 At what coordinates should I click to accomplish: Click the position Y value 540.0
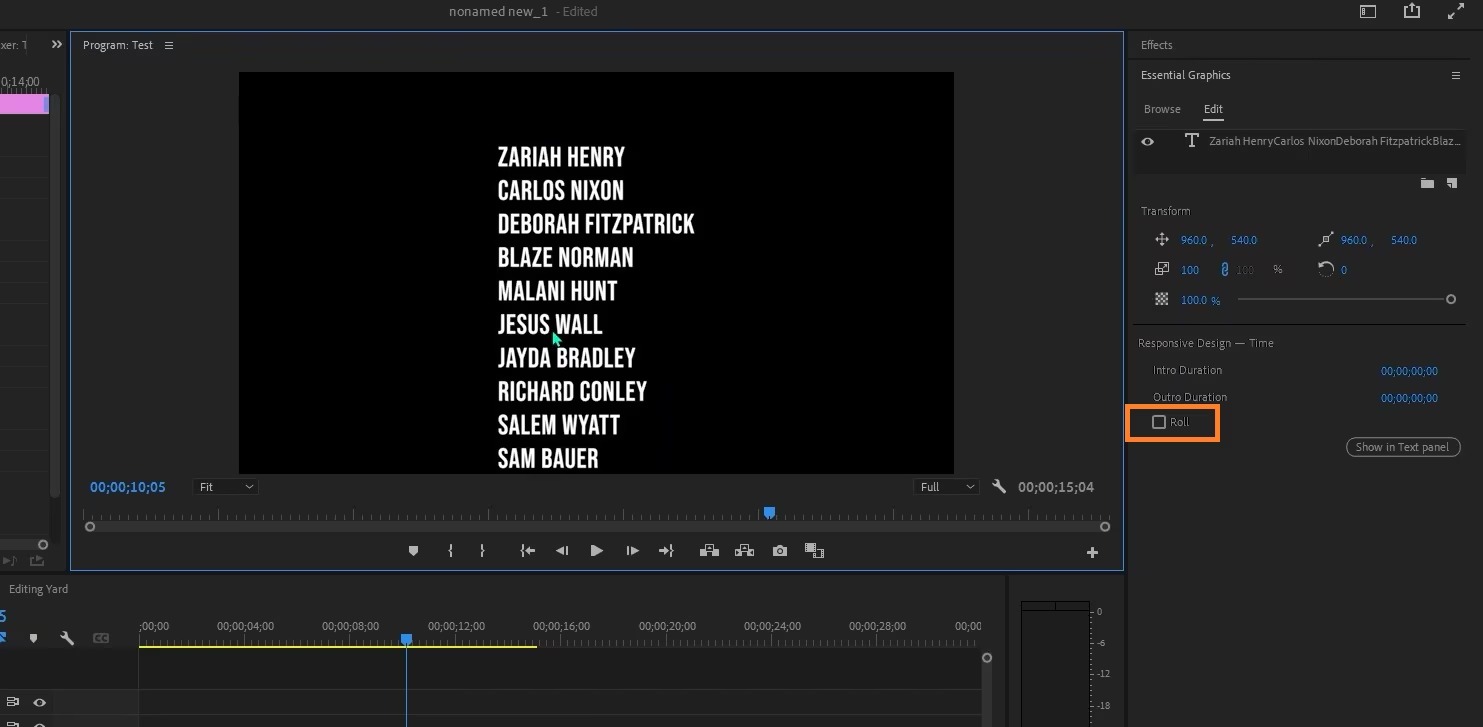pyautogui.click(x=1243, y=240)
